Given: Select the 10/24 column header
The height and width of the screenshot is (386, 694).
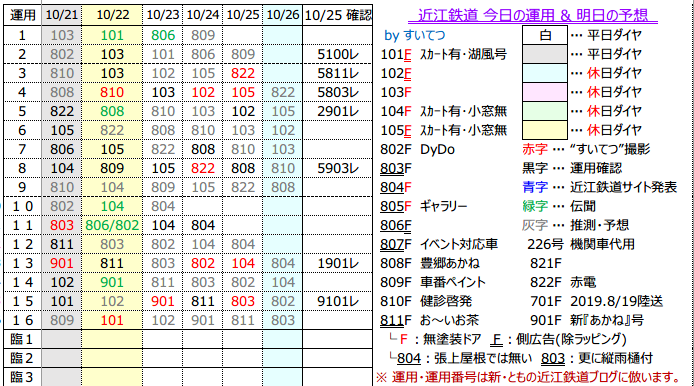Looking at the screenshot, I should click(203, 15).
